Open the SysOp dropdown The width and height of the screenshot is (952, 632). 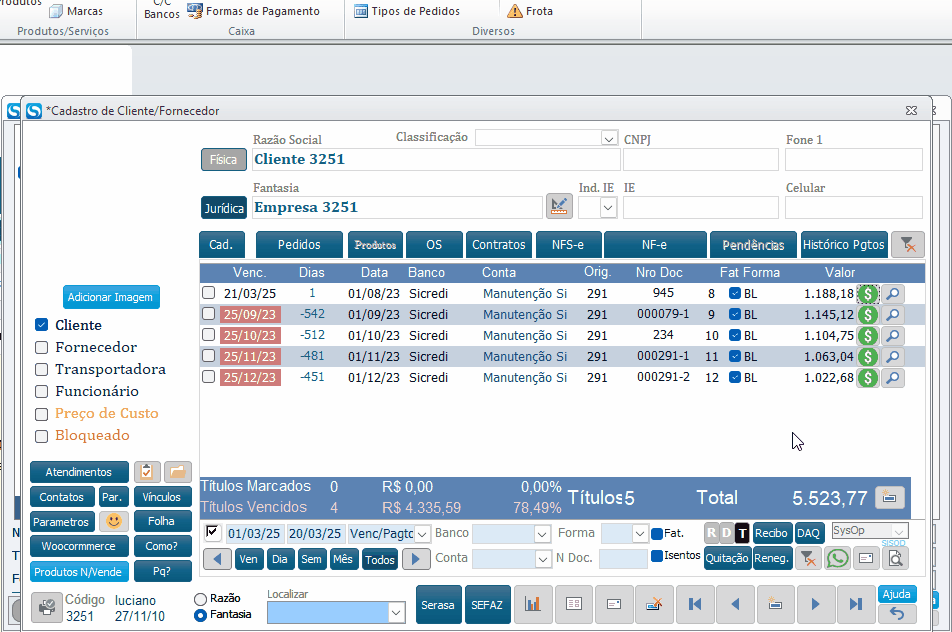point(899,531)
